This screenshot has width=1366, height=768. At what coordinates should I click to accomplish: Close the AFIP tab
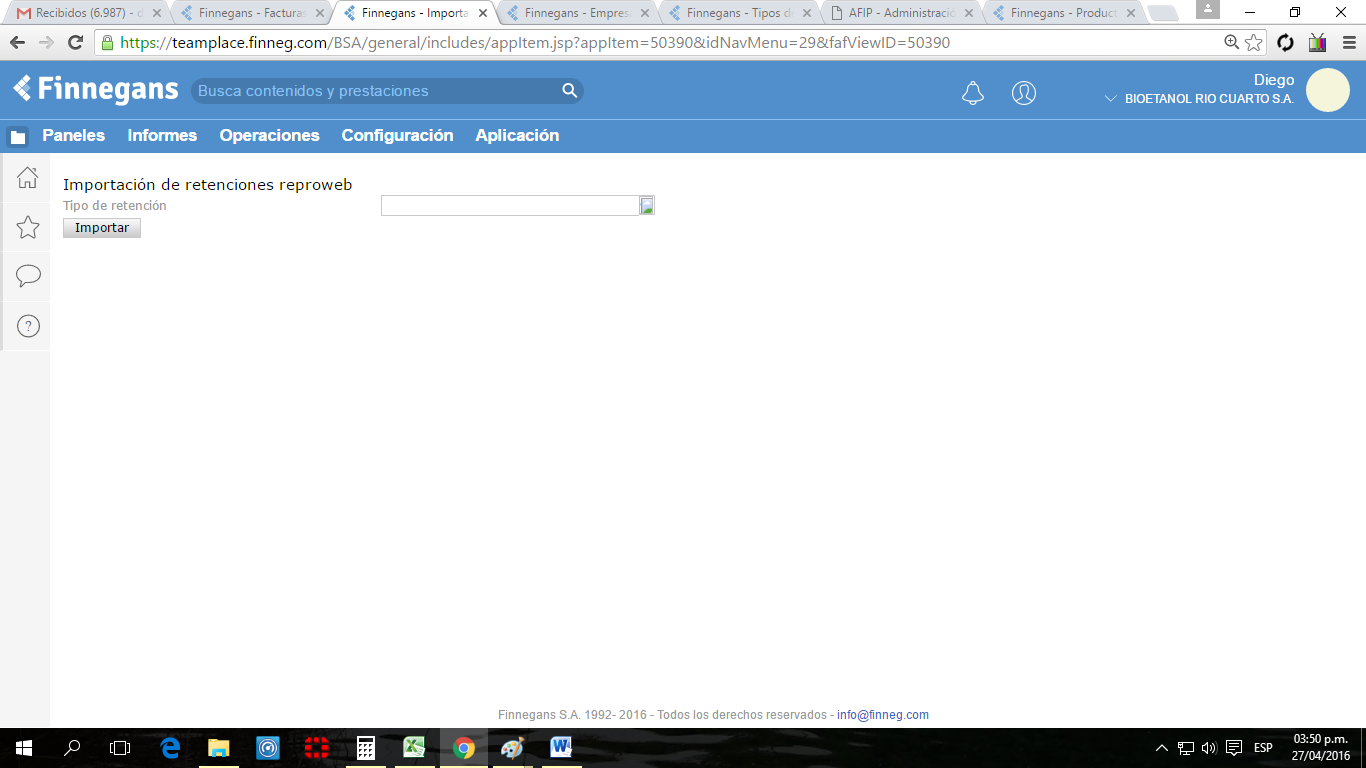pyautogui.click(x=969, y=13)
